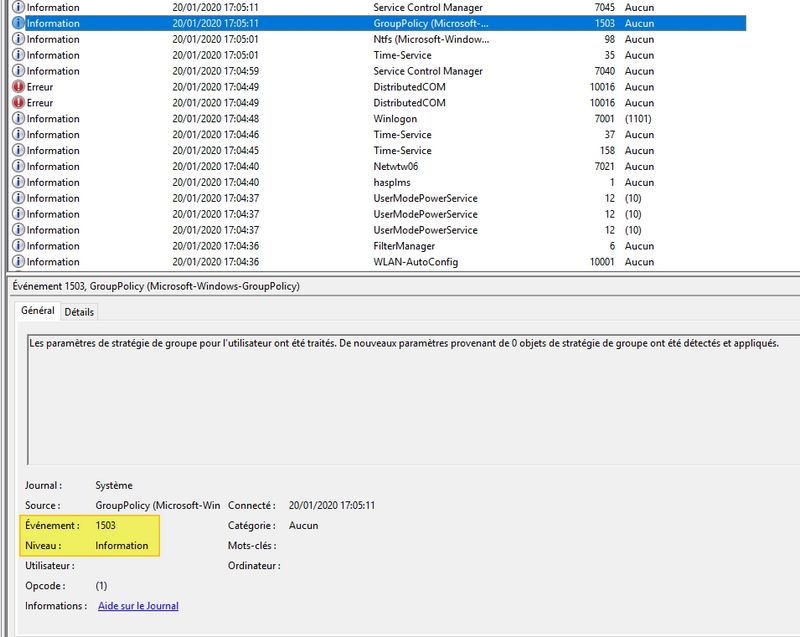The image size is (800, 637).
Task: Click information icon on the selected GroupPolicy row
Action: coord(18,23)
